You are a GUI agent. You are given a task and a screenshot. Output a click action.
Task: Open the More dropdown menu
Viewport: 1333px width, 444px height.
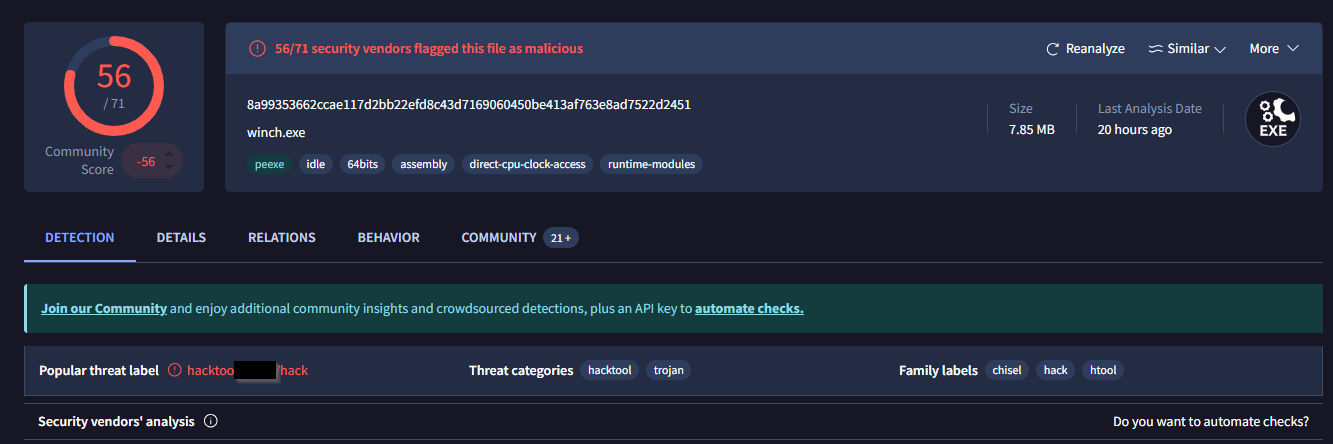(1273, 49)
